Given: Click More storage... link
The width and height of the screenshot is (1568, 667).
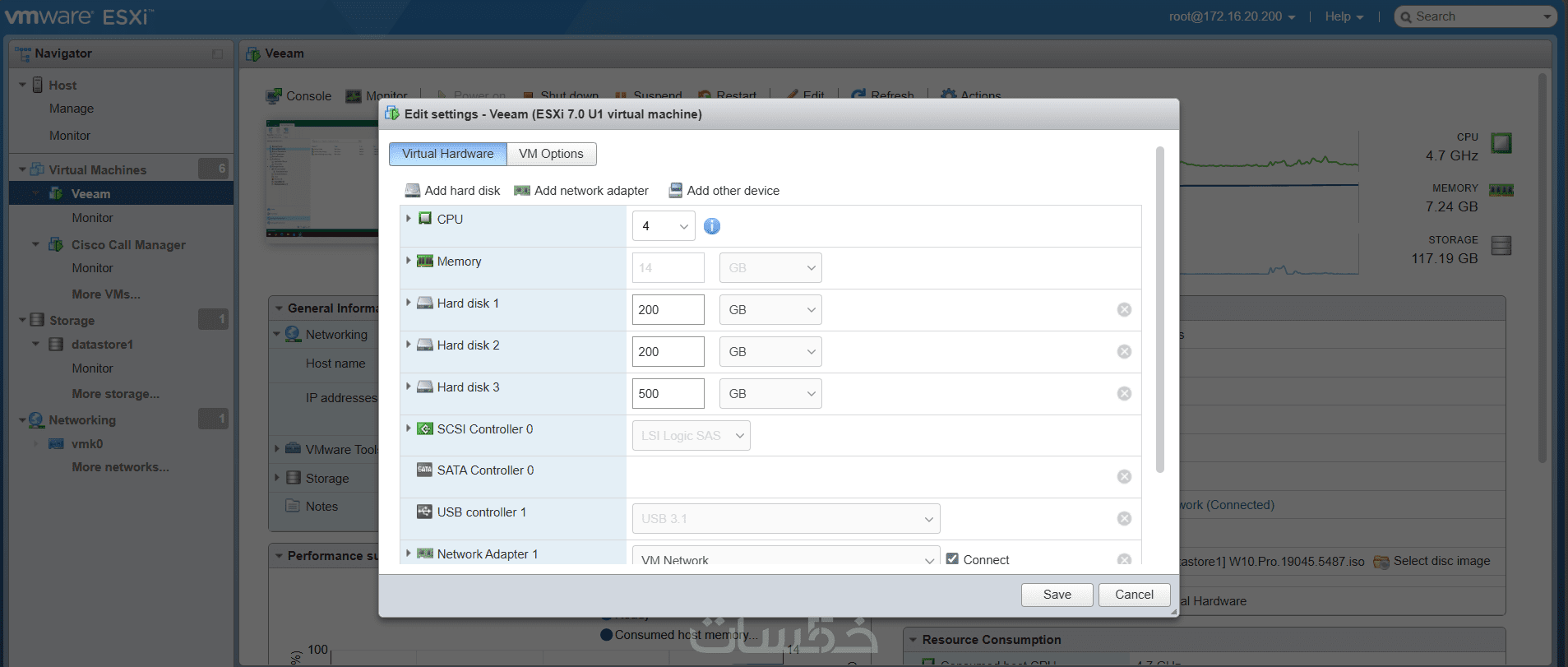Looking at the screenshot, I should coord(116,394).
